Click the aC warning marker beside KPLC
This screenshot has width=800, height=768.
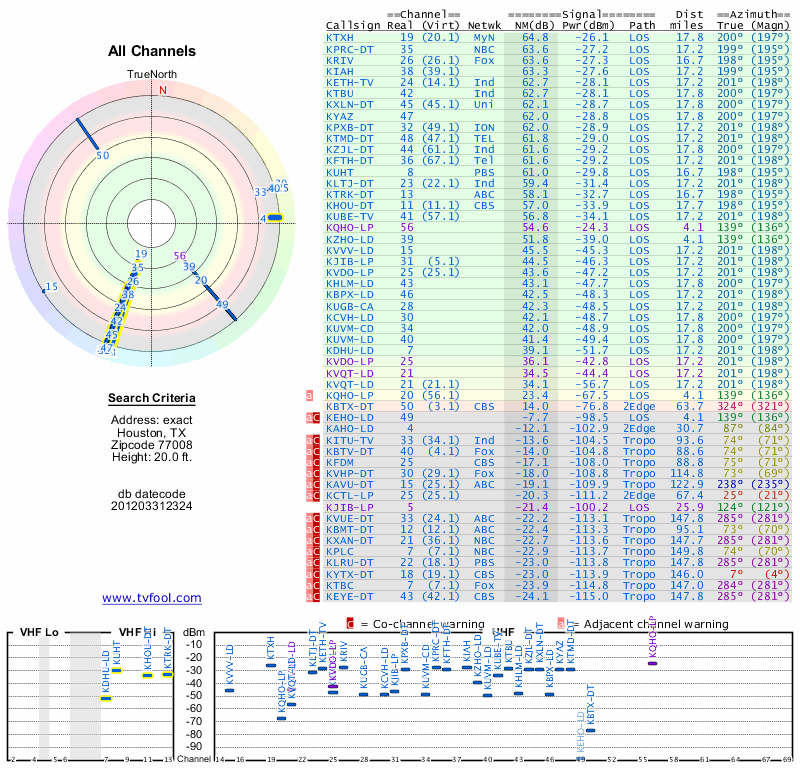click(313, 552)
